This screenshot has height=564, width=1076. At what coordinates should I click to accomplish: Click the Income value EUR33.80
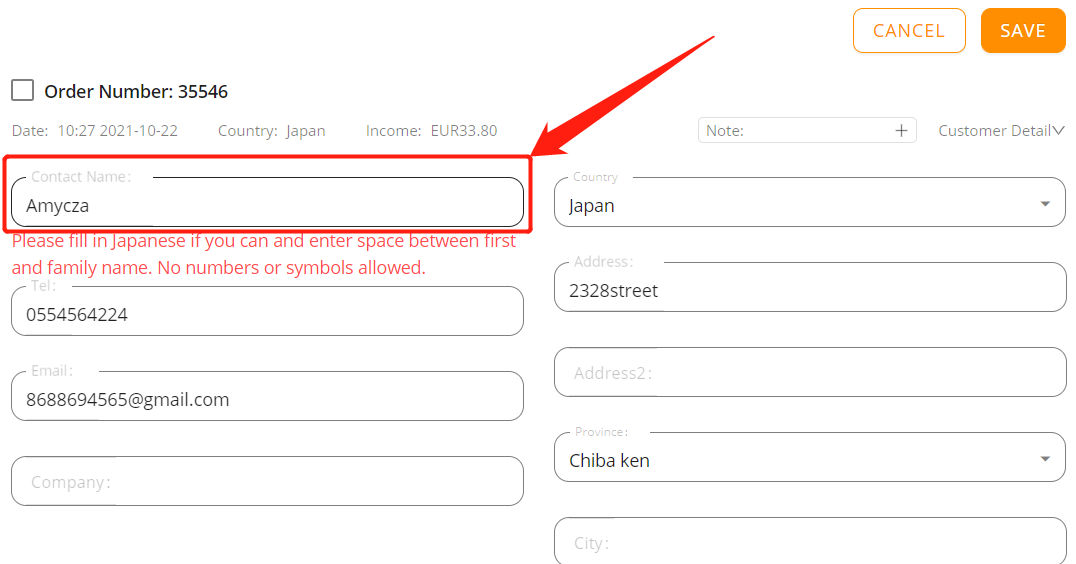pyautogui.click(x=464, y=130)
